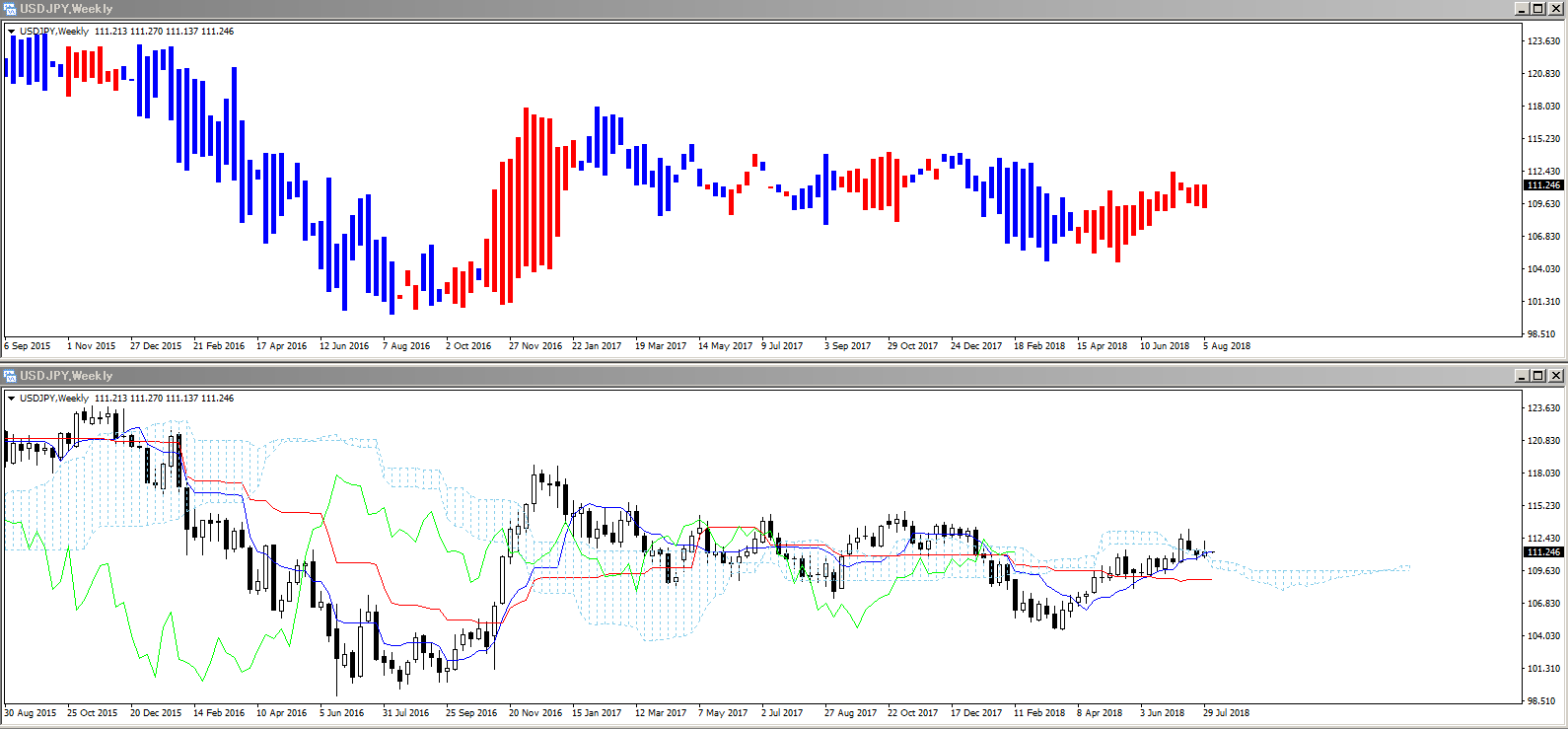Close the lower Ichimoku chart window

[1556, 376]
